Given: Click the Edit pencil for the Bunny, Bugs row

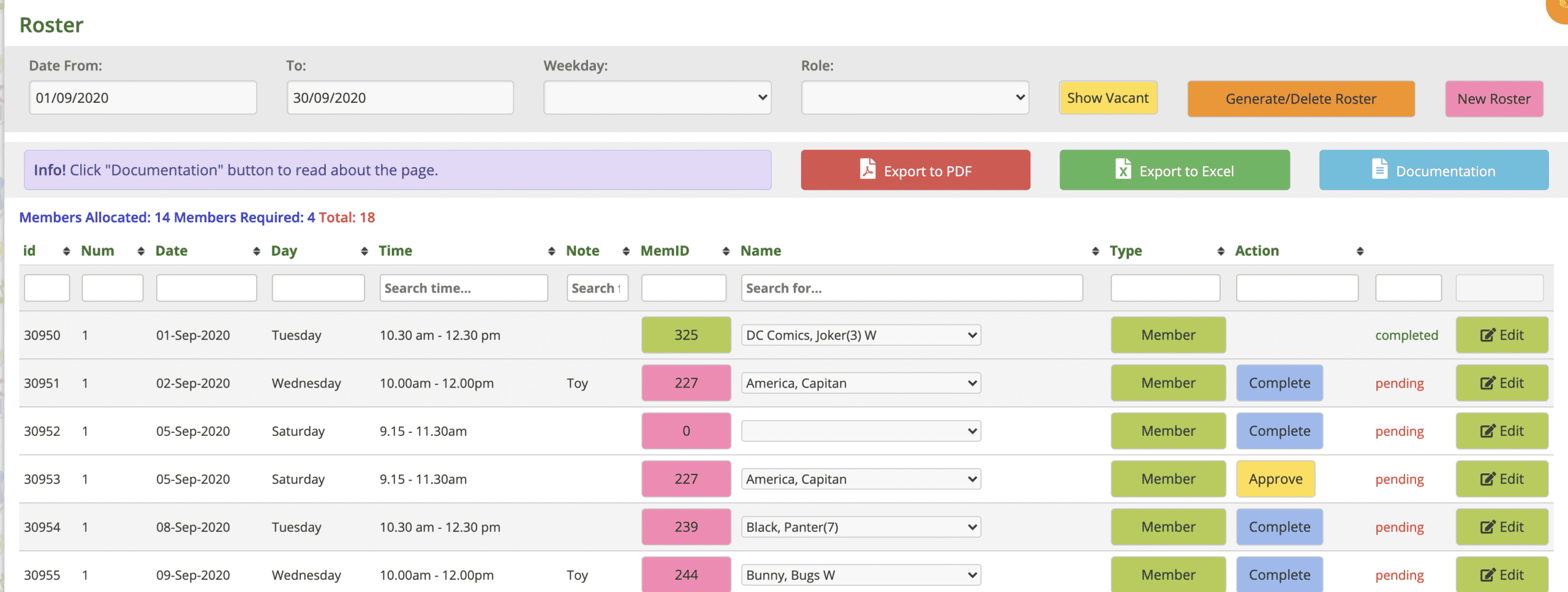Looking at the screenshot, I should [1487, 574].
